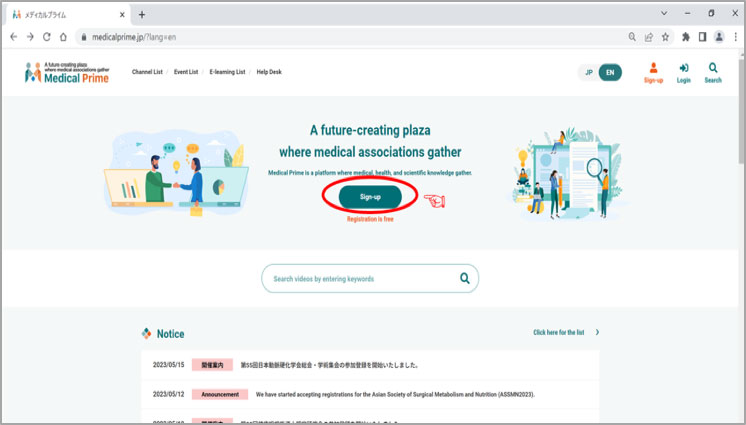
Task: Reload the page with refresh icon
Action: 47,37
